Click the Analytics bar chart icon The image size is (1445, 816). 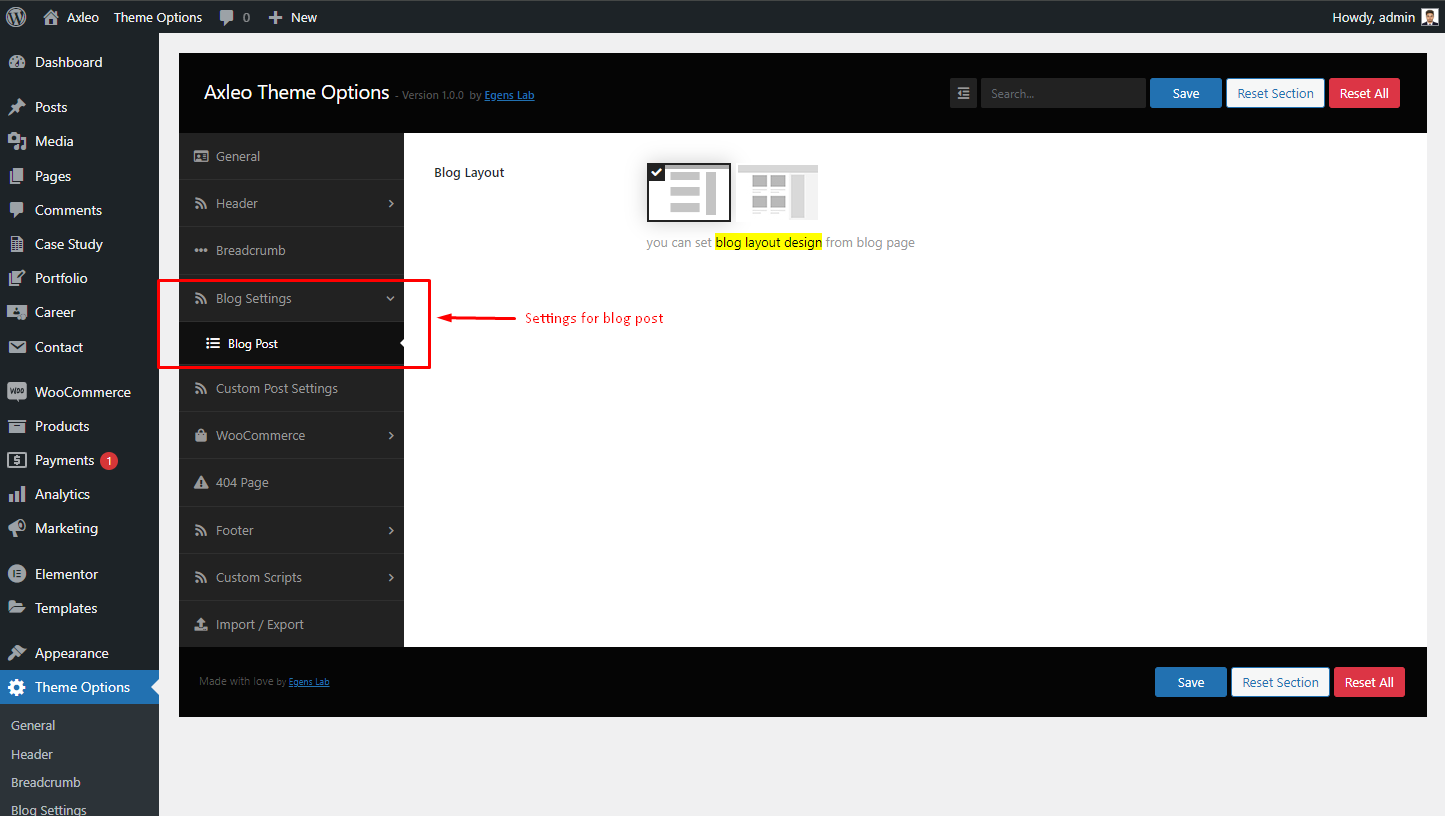(16, 494)
